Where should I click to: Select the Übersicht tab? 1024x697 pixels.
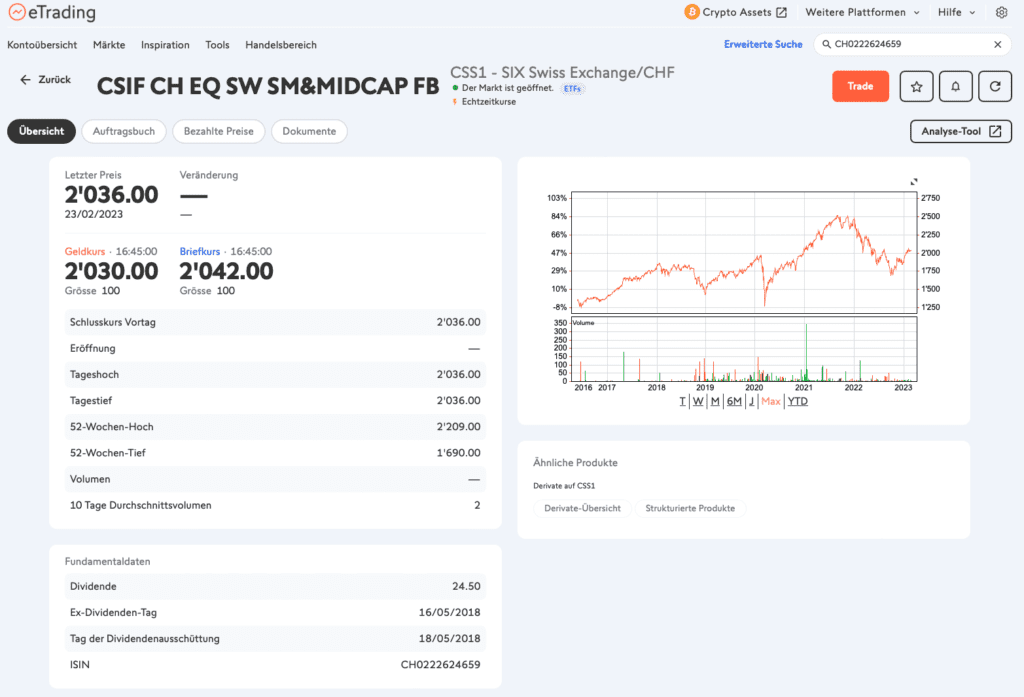coord(41,131)
